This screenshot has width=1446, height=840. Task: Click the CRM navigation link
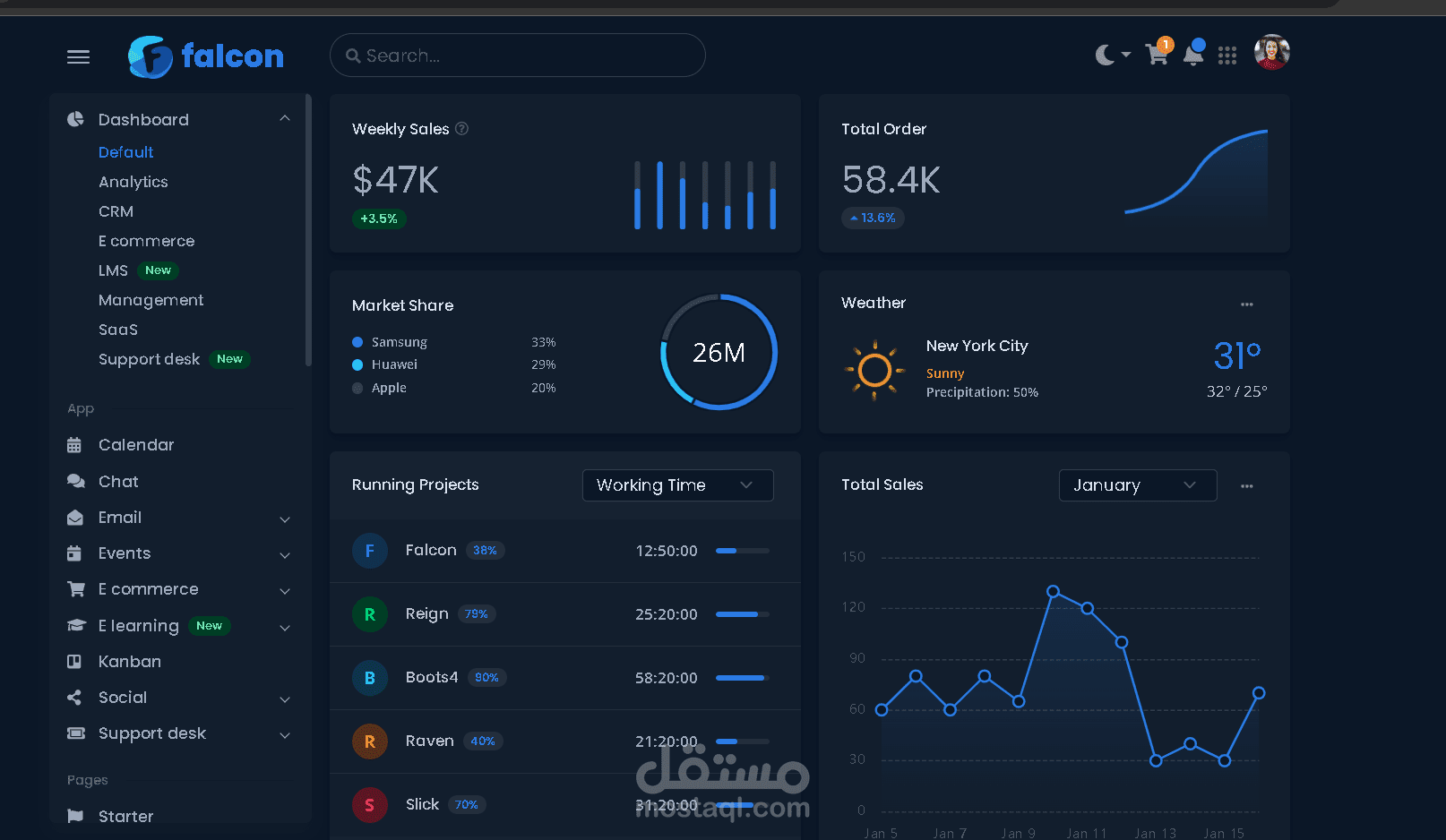116,211
